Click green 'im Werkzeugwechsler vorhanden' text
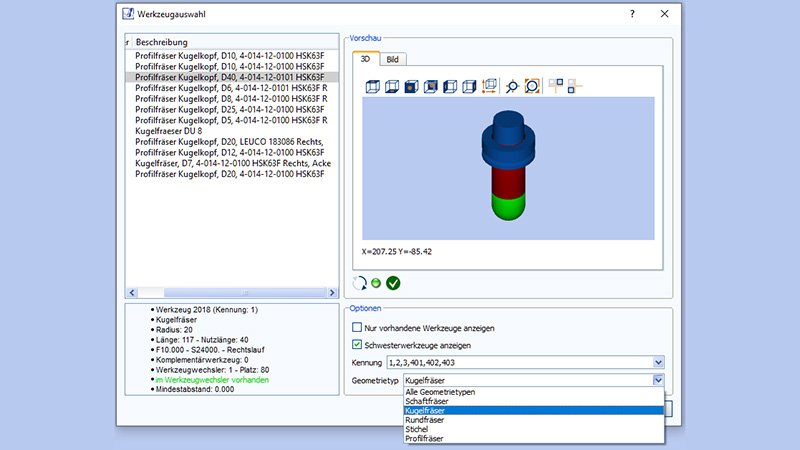The image size is (800, 450). point(212,380)
